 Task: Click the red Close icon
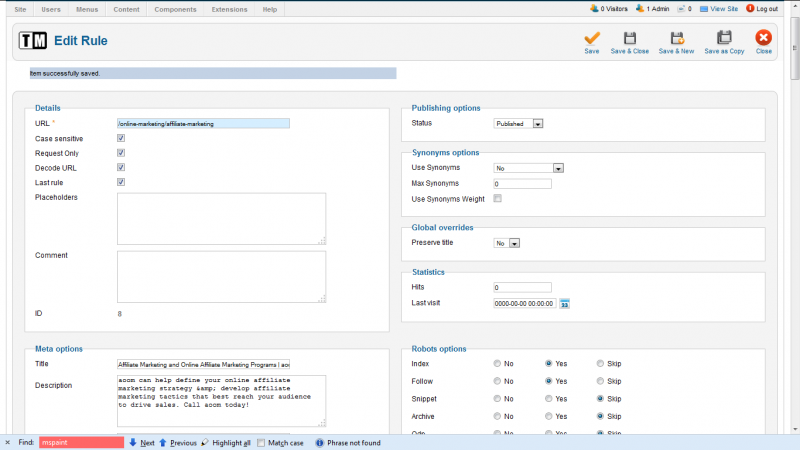tap(764, 38)
